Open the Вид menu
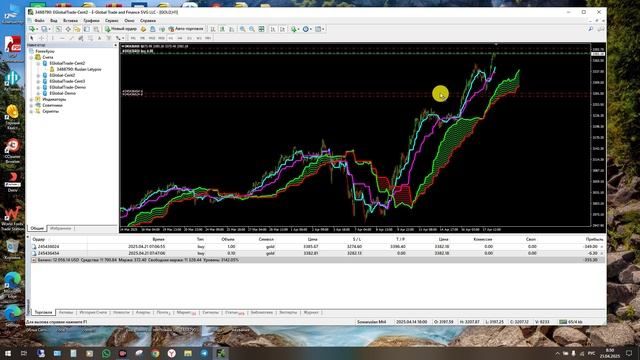 [x=54, y=20]
